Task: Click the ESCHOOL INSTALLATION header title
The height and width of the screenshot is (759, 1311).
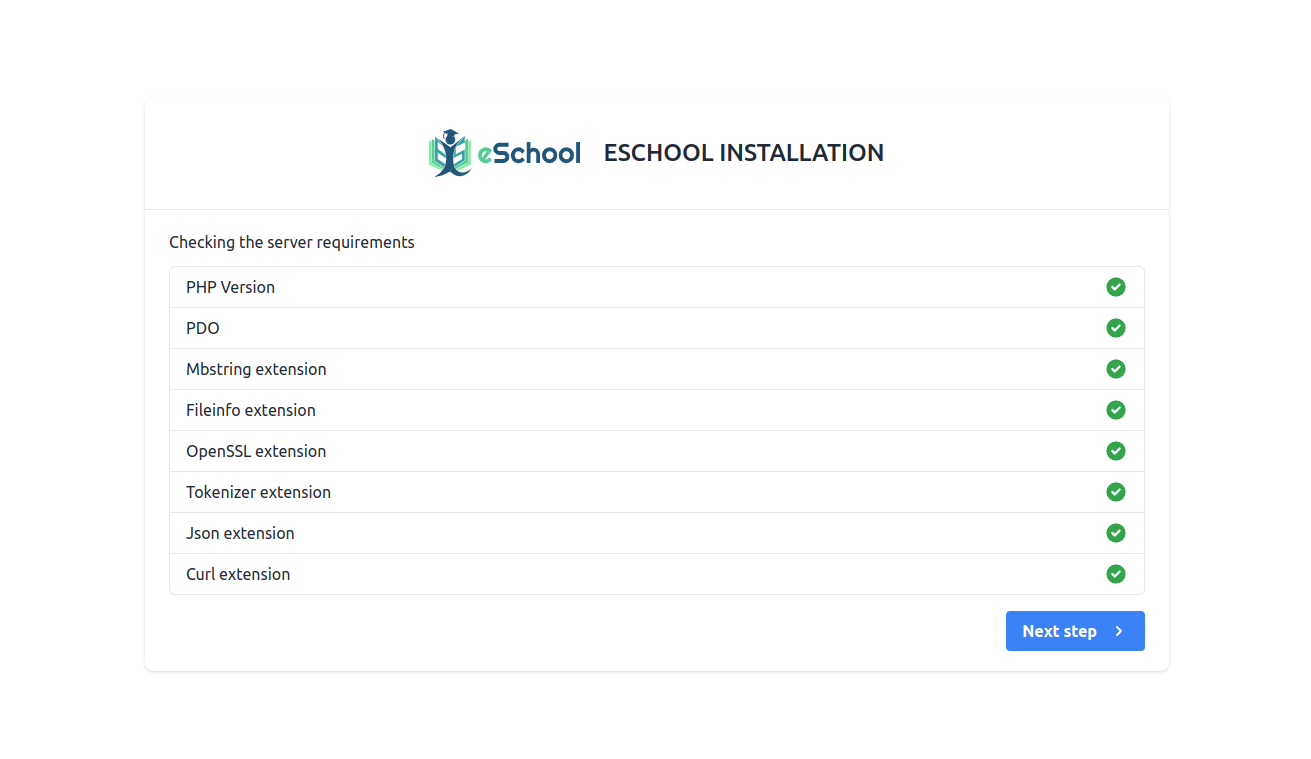Action: pyautogui.click(x=743, y=152)
